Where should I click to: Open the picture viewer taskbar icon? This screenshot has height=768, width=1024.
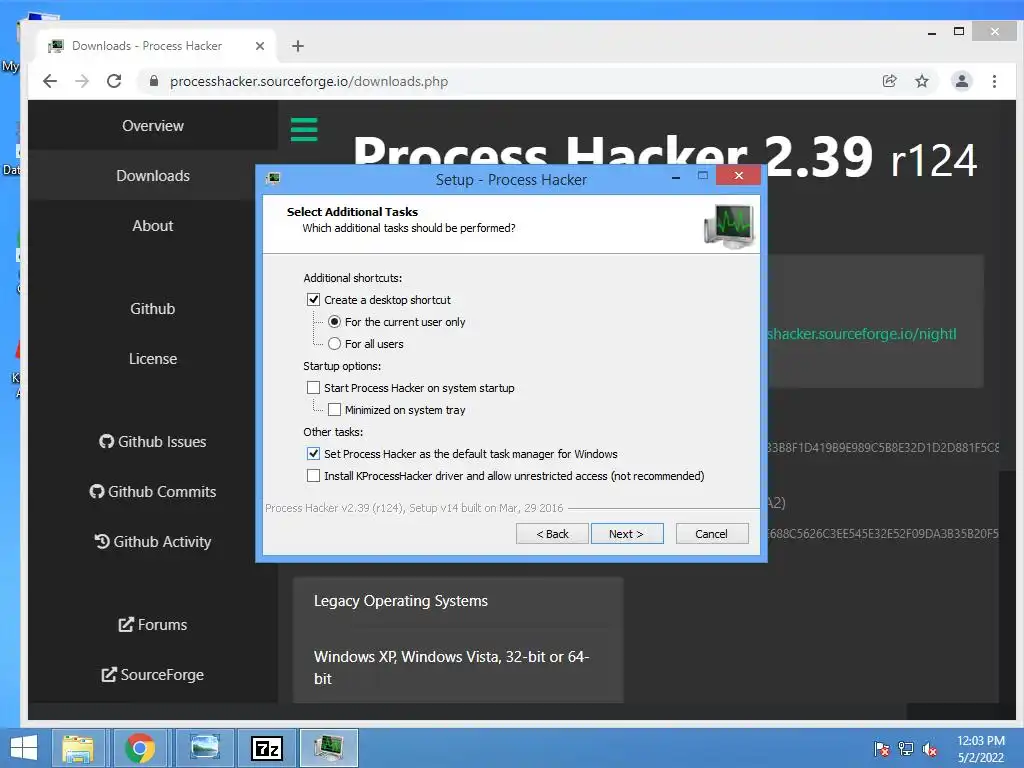[204, 748]
